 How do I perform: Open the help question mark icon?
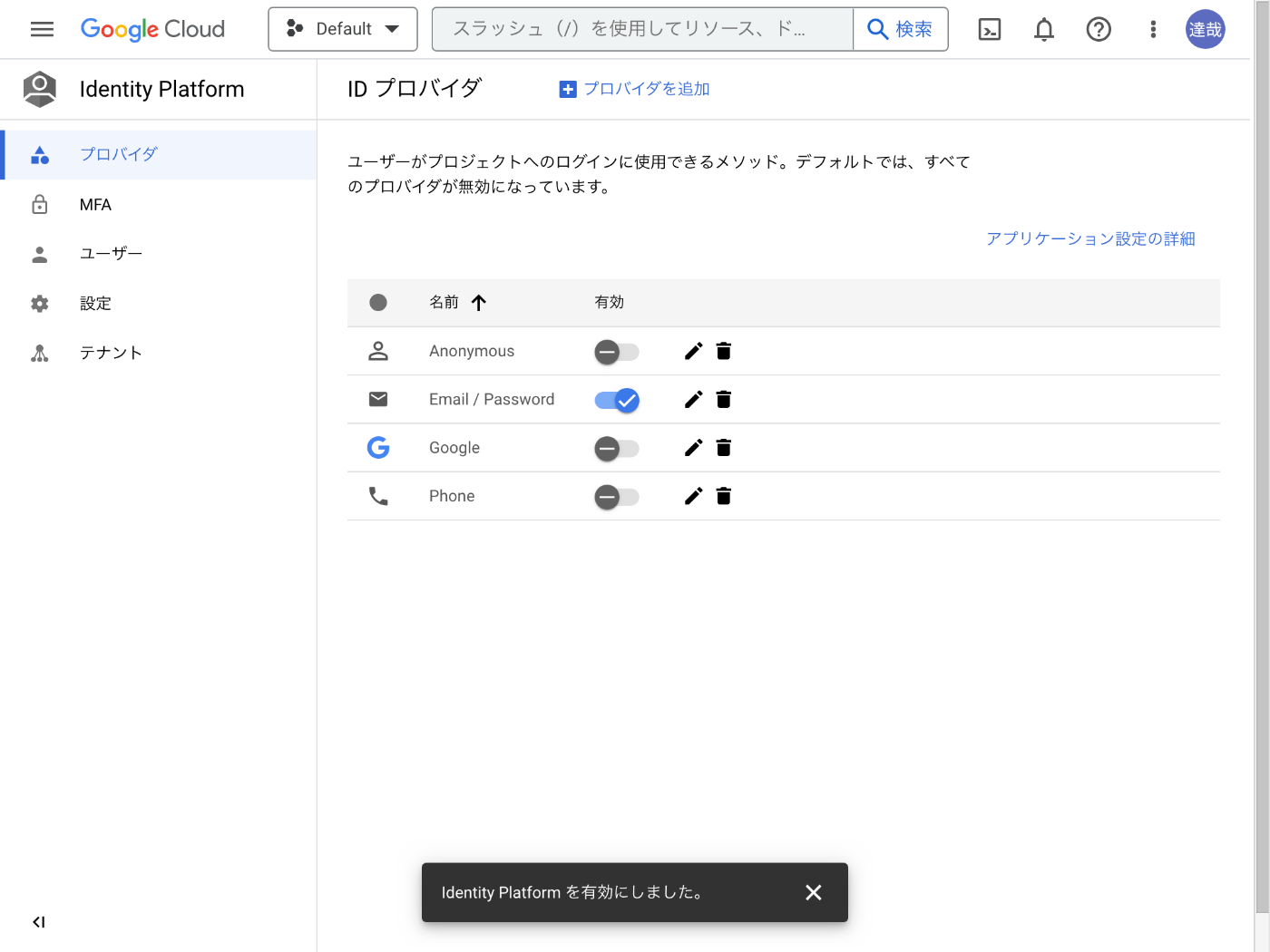(1099, 30)
